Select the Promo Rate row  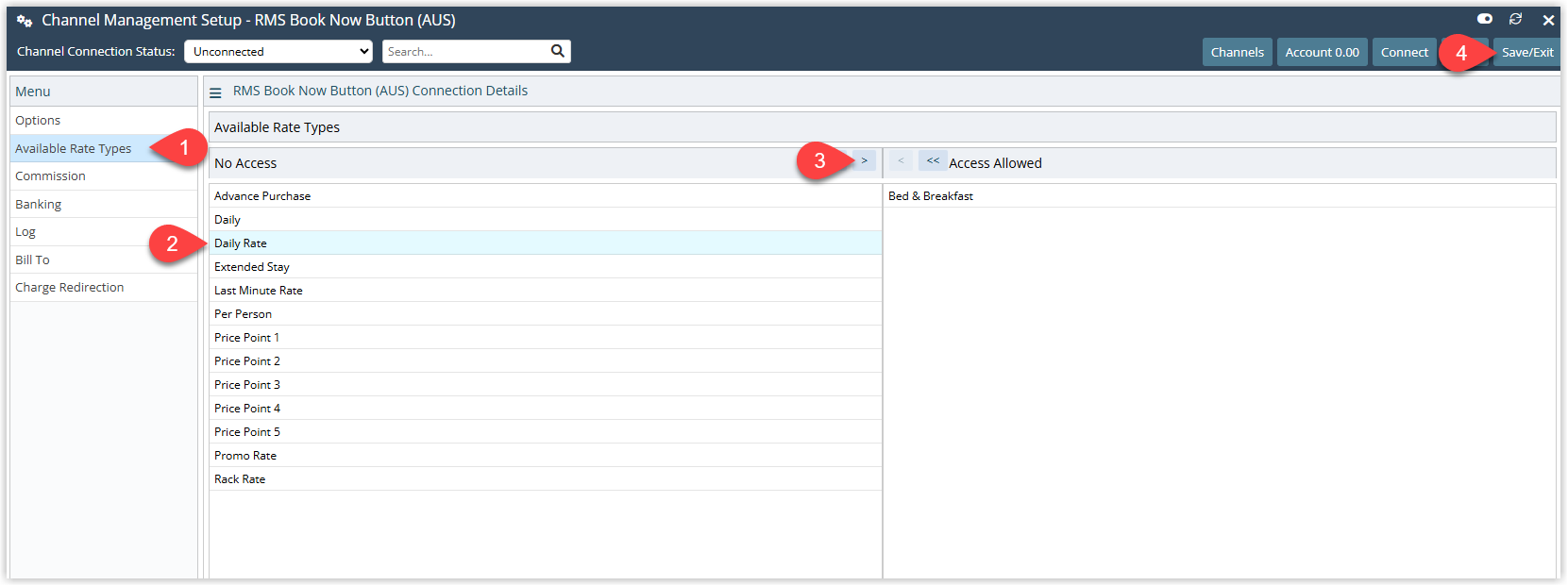click(x=546, y=455)
